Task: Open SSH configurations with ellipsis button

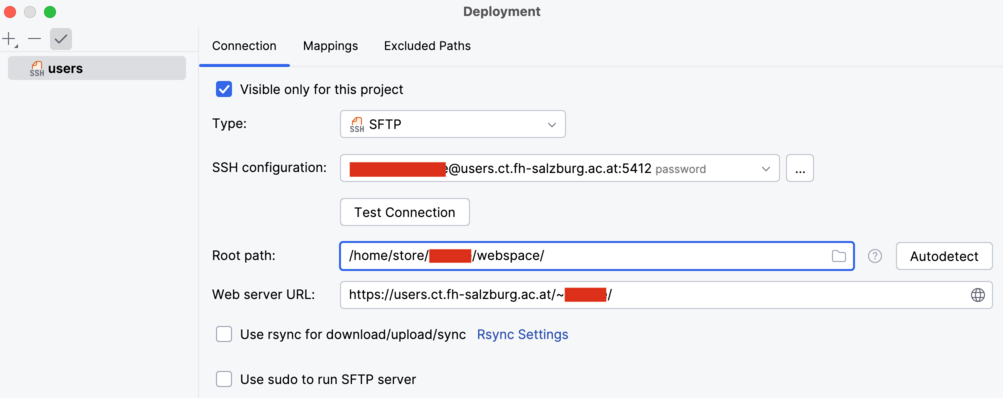Action: tap(800, 169)
